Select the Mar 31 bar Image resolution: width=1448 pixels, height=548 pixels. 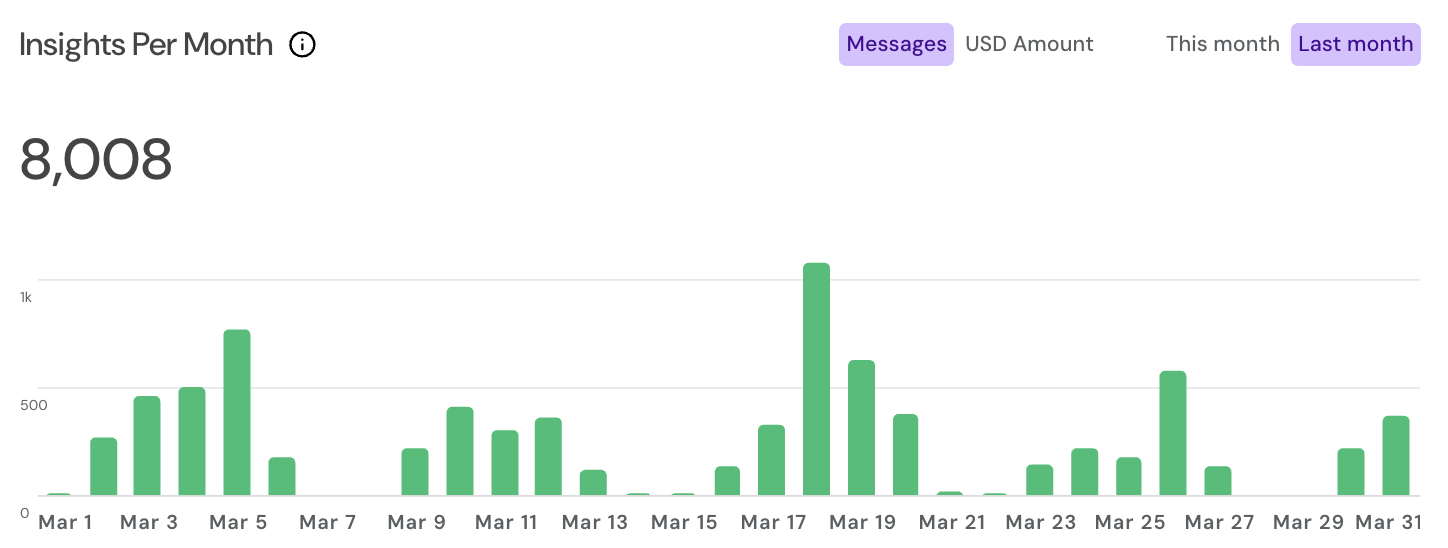coord(1396,456)
